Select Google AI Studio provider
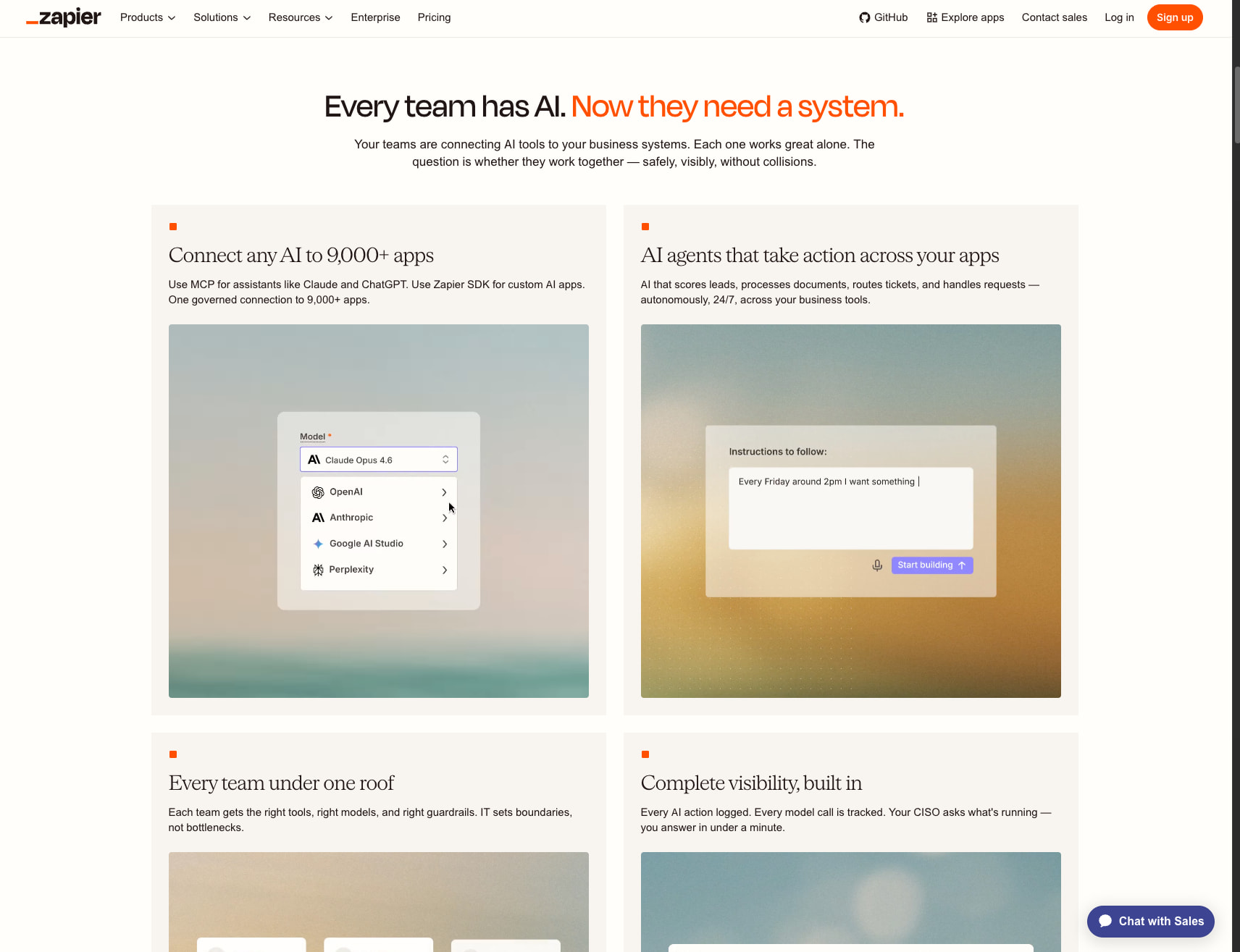 [379, 544]
